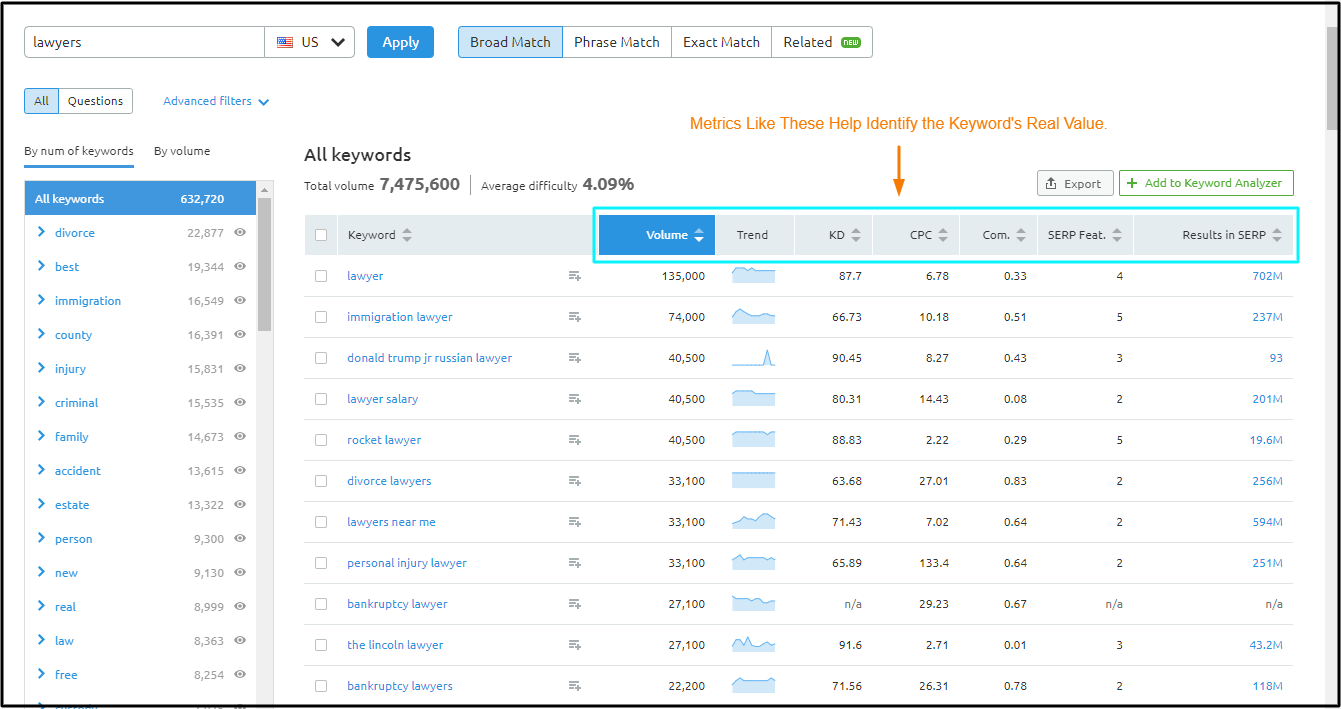The width and height of the screenshot is (1341, 709).
Task: Toggle visibility eye for immigration group
Action: [240, 300]
